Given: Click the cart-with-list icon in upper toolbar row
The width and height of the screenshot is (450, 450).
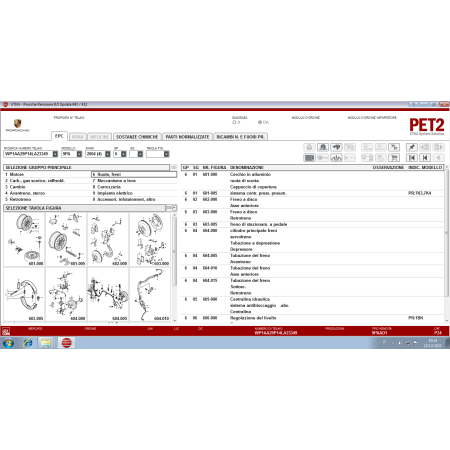Looking at the screenshot, I should point(394,147).
